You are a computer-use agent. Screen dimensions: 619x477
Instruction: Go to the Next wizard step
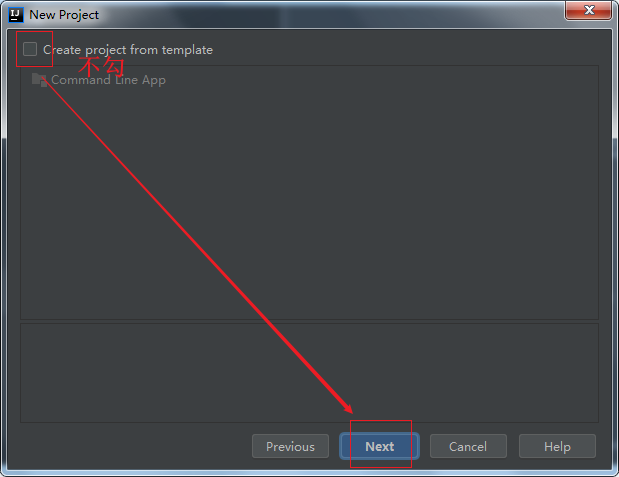coord(379,446)
